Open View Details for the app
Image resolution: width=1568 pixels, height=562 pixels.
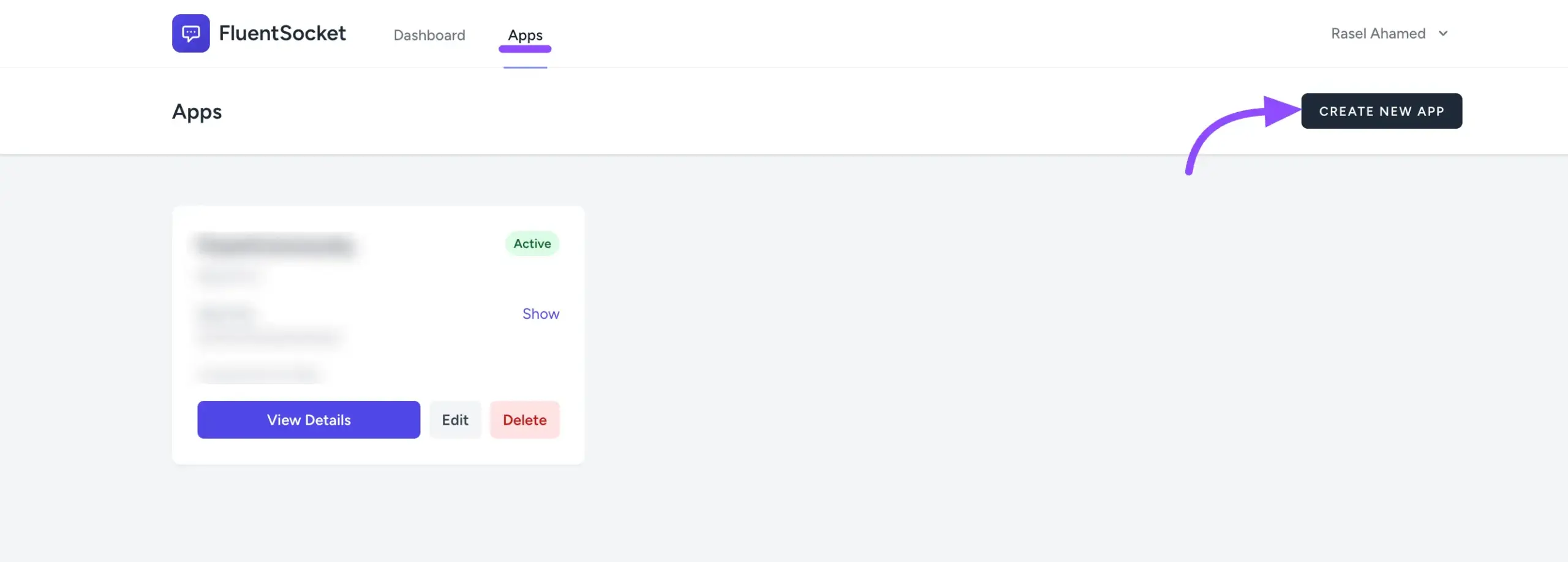[309, 420]
